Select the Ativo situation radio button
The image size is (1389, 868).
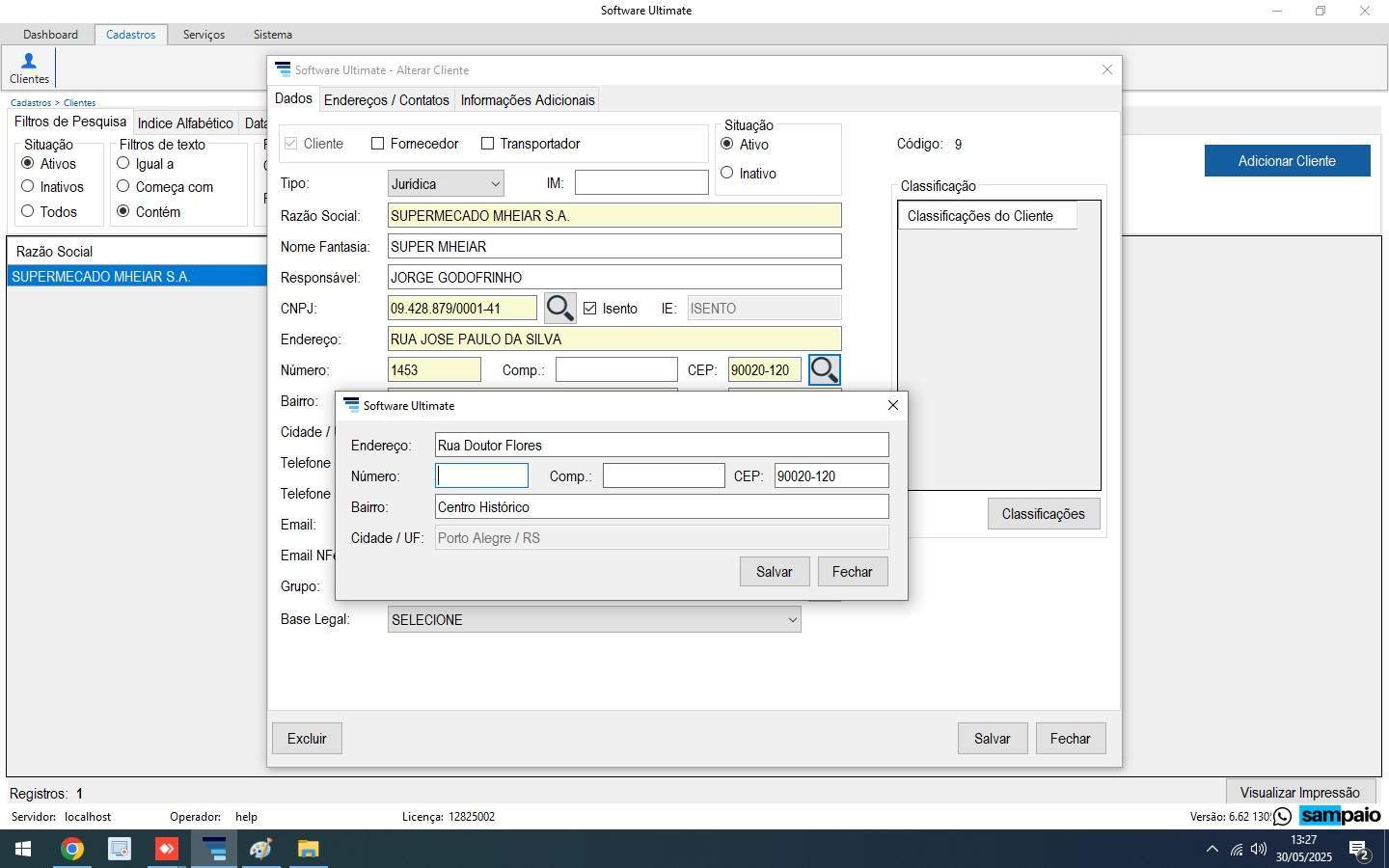727,144
